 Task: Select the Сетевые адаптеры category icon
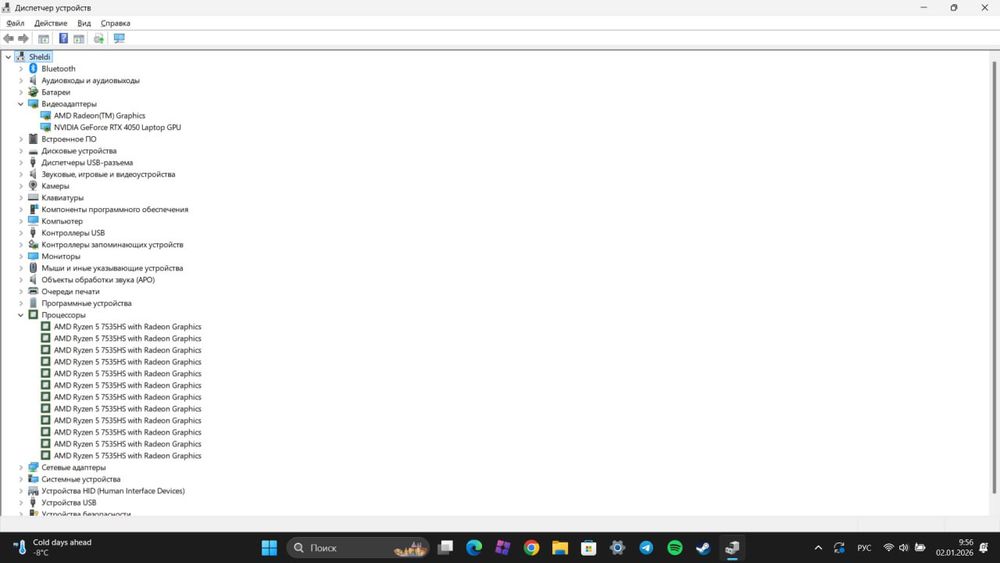[x=33, y=467]
